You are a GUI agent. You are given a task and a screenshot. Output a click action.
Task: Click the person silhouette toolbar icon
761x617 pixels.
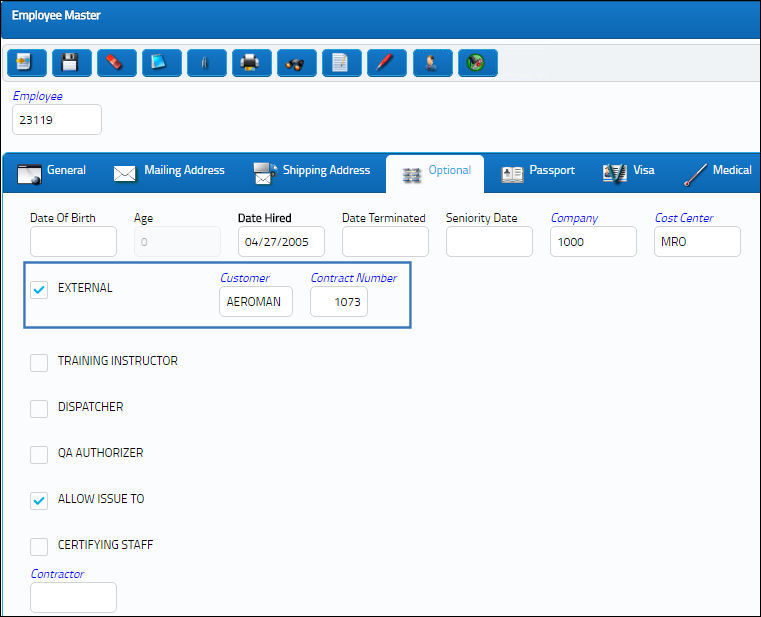tap(432, 63)
